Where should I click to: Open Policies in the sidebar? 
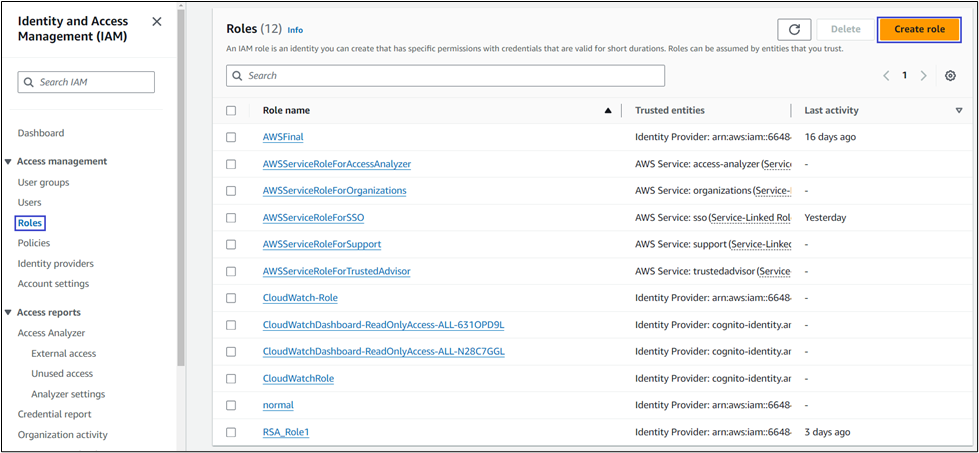click(33, 243)
